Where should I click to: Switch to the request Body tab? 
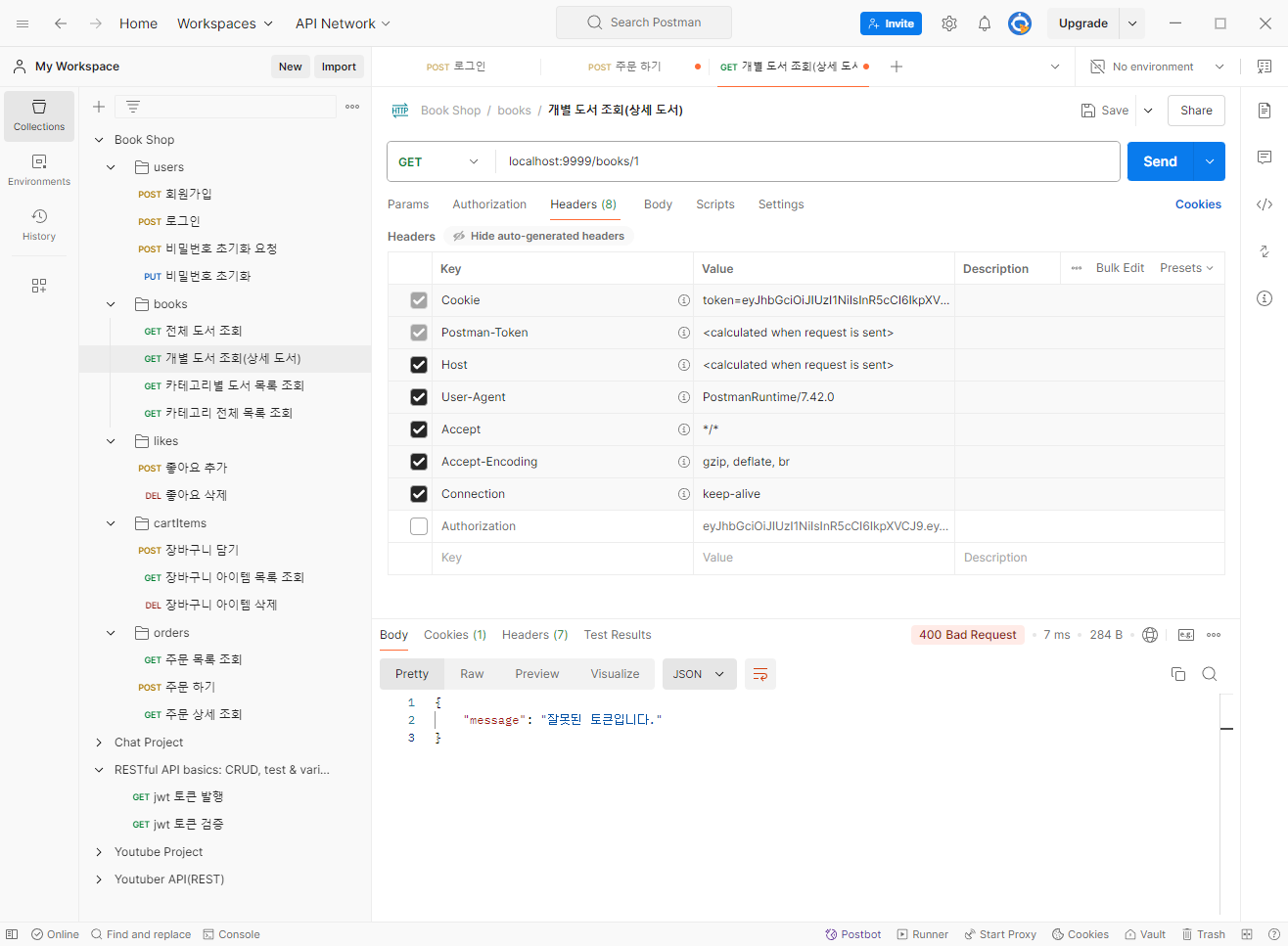point(658,204)
